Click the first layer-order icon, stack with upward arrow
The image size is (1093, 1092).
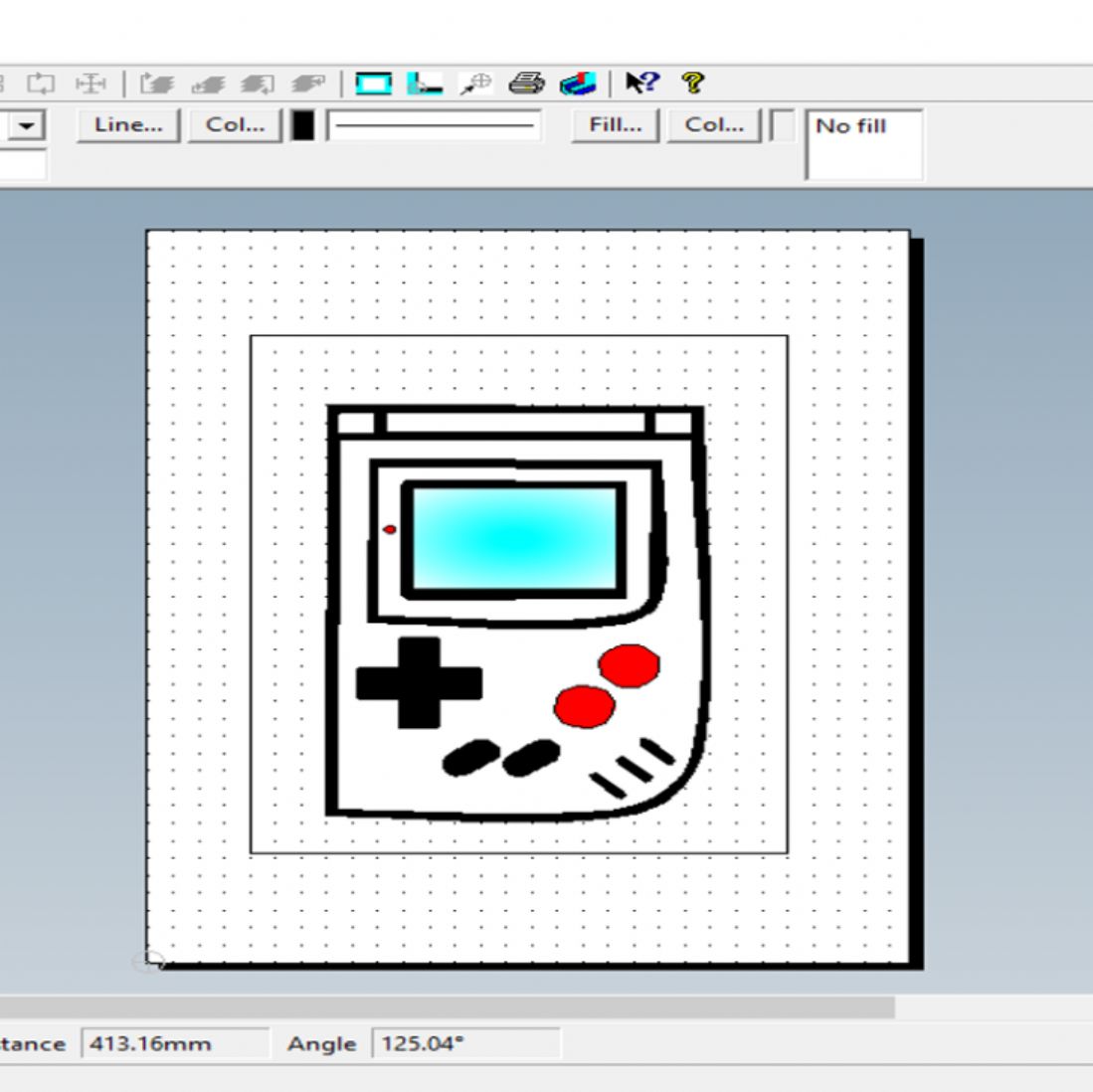pyautogui.click(x=157, y=84)
